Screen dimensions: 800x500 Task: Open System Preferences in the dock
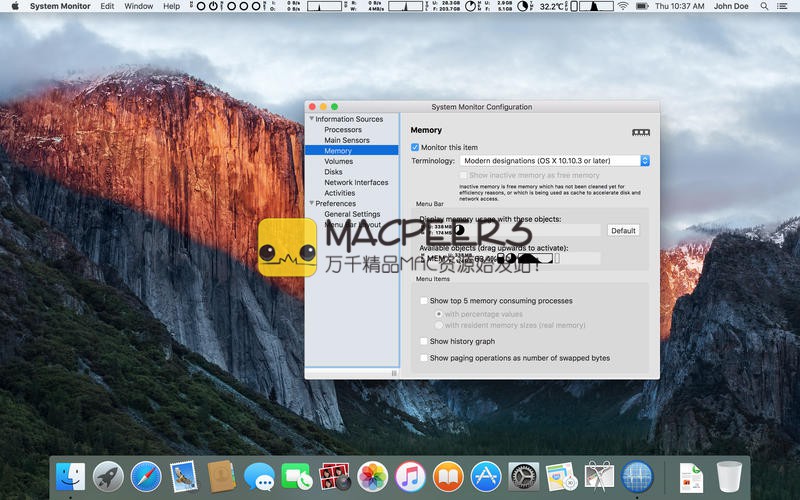point(523,476)
